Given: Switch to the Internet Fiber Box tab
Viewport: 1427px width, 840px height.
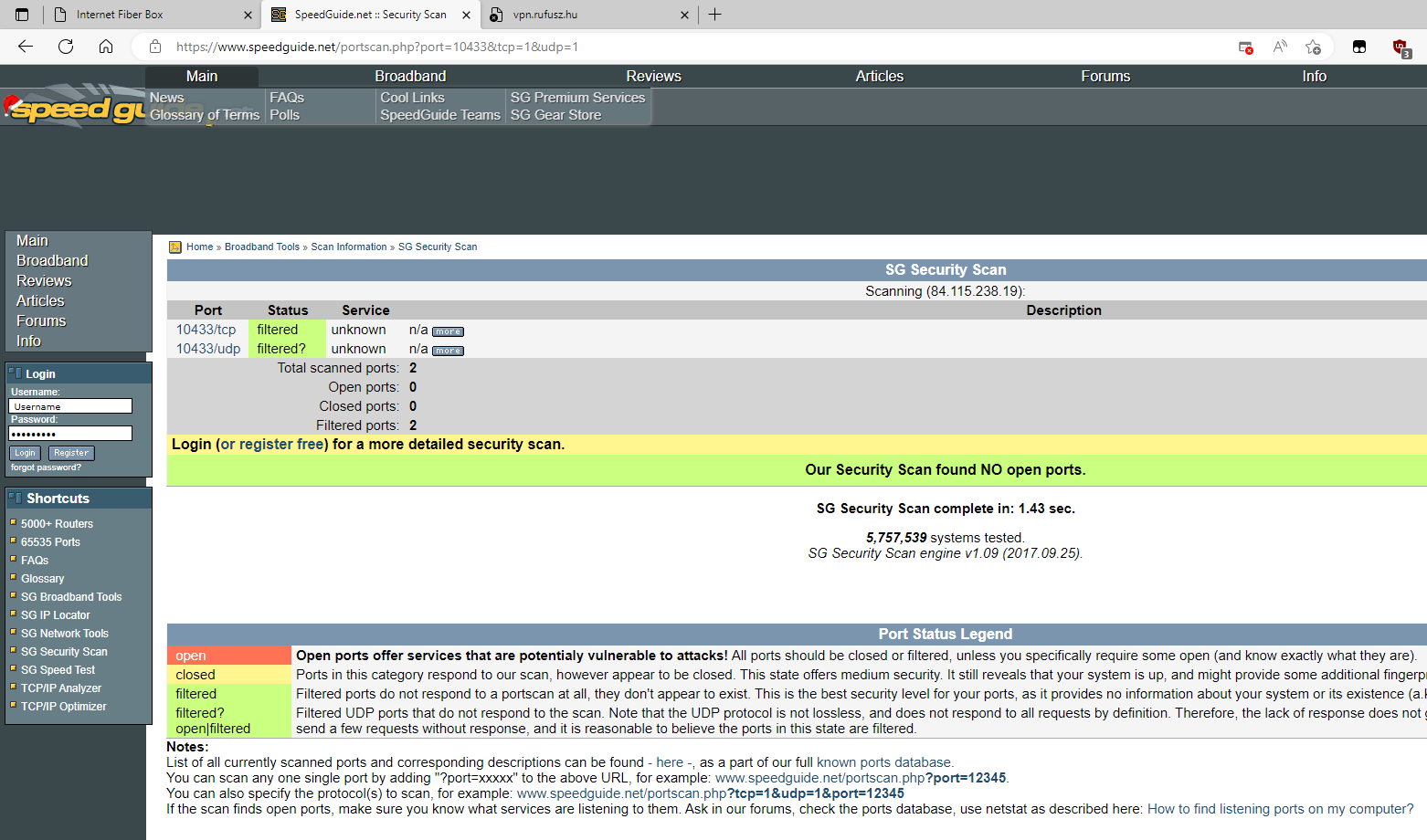Looking at the screenshot, I should 151,15.
